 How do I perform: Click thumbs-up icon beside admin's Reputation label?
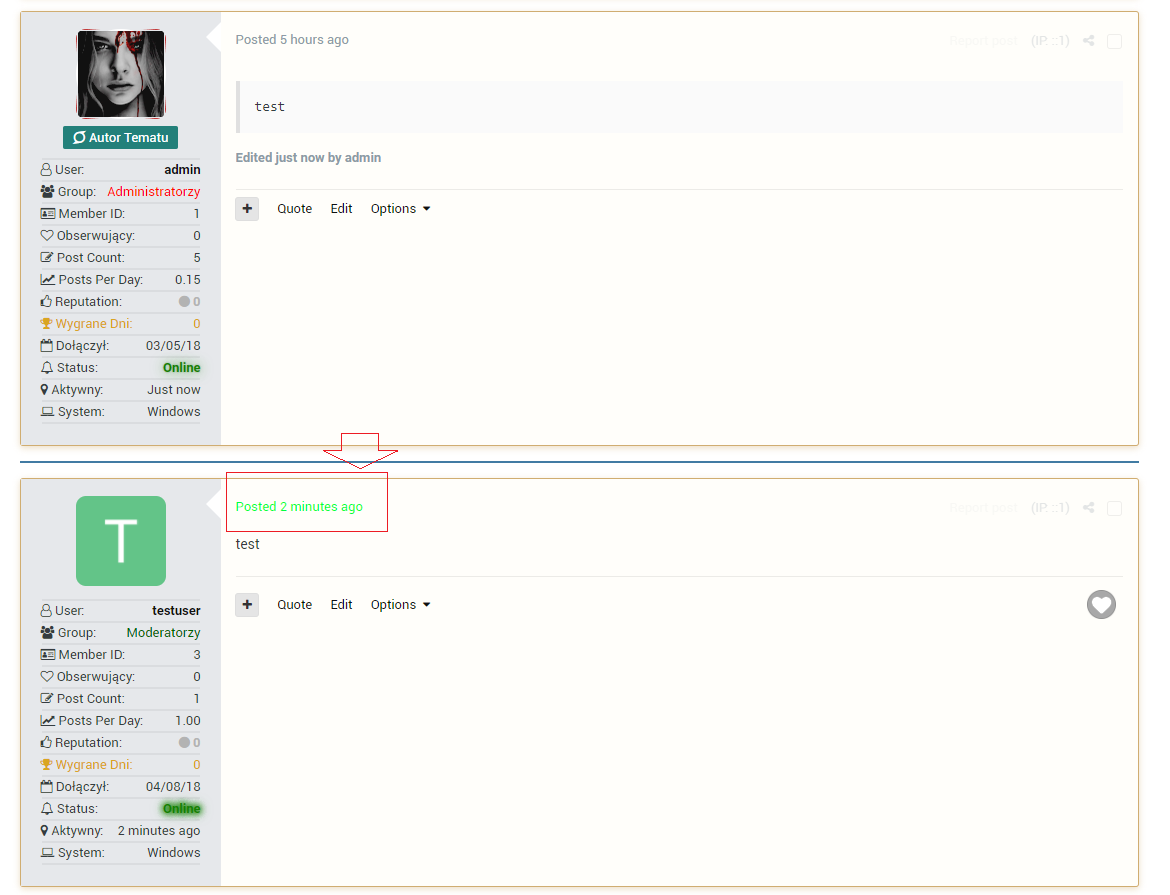pyautogui.click(x=46, y=302)
